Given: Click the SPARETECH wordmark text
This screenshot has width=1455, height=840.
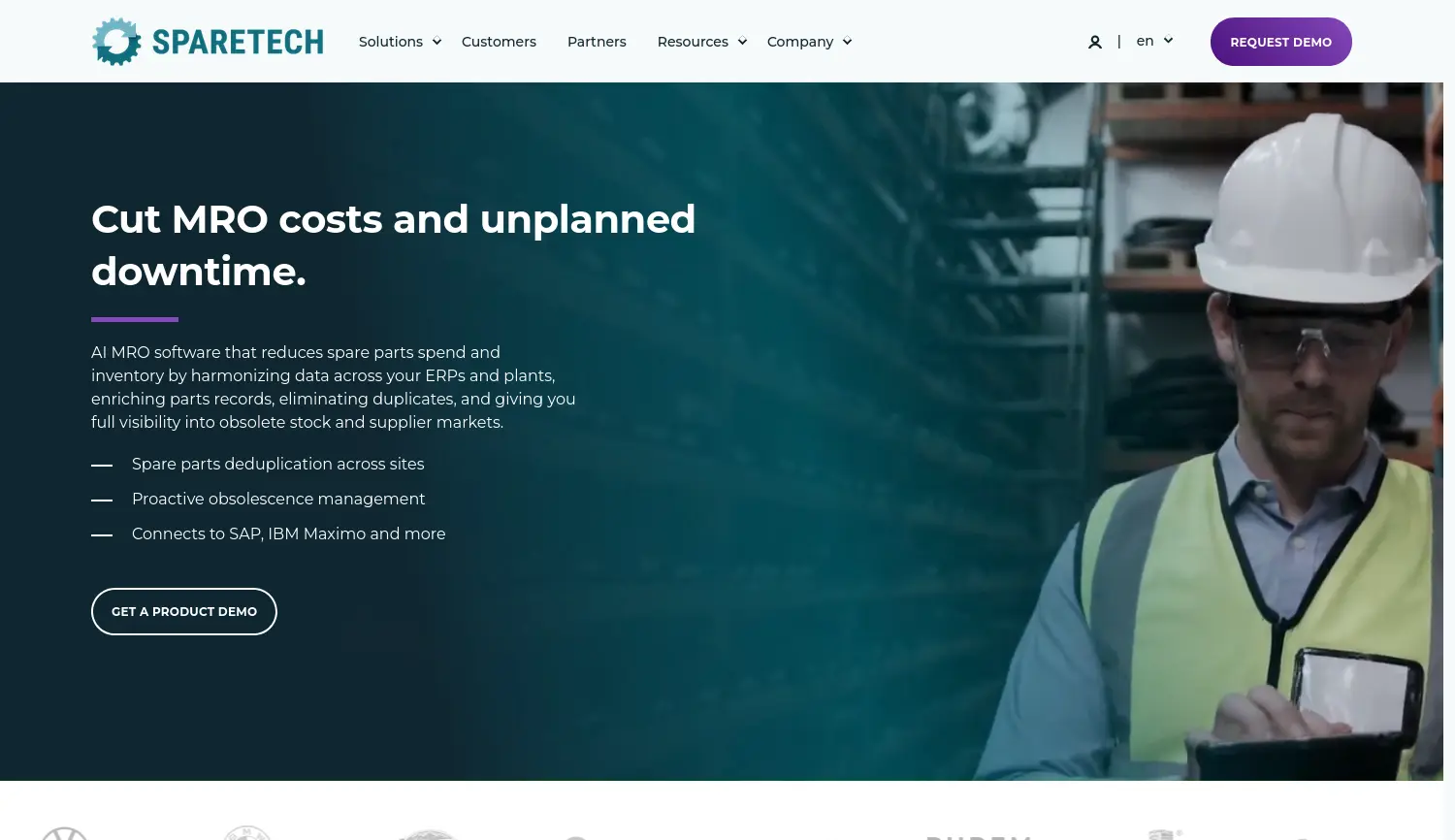Looking at the screenshot, I should [x=238, y=42].
